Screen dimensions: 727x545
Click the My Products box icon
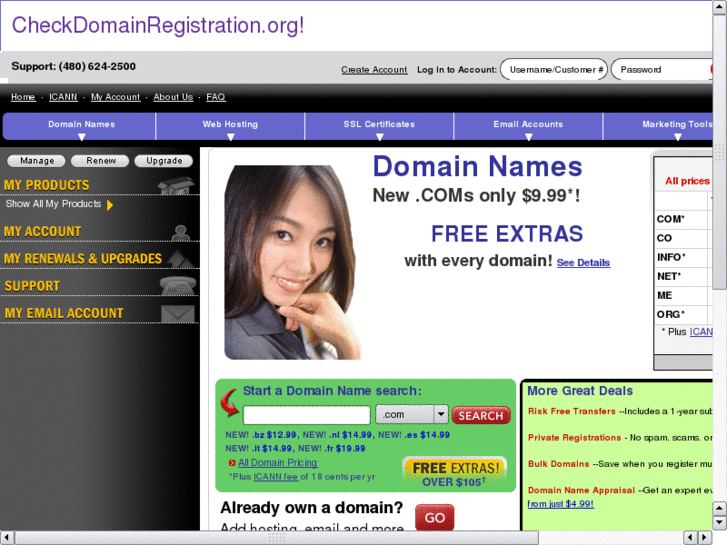click(x=176, y=186)
